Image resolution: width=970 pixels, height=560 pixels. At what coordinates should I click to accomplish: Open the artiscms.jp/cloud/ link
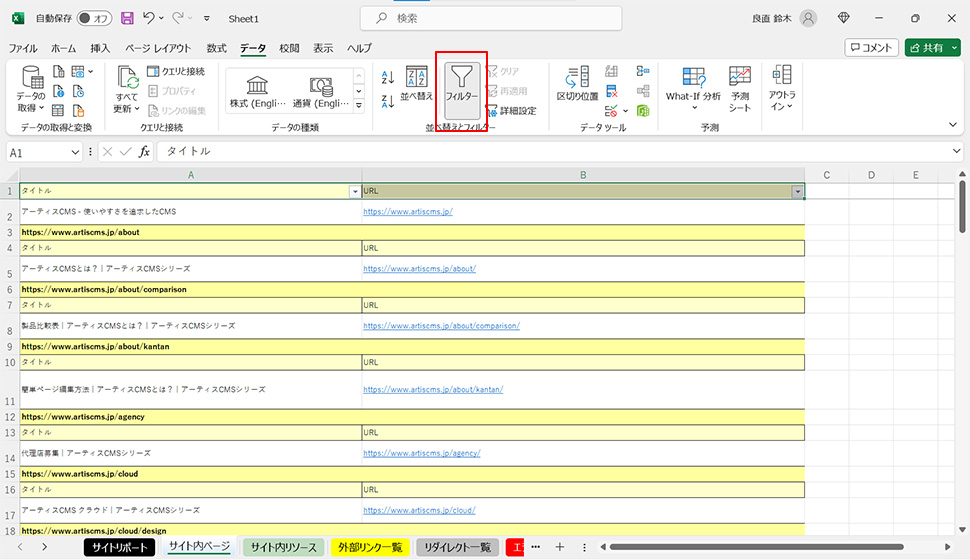point(419,510)
